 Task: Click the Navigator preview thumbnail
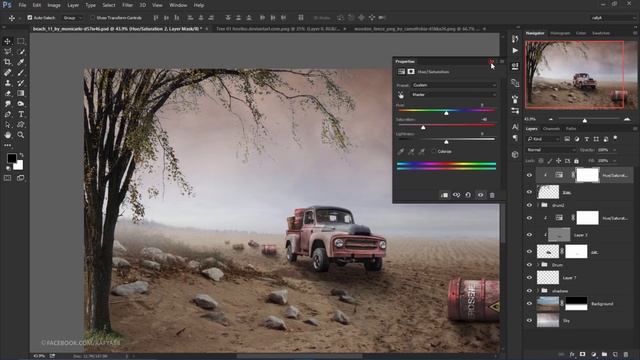point(580,75)
